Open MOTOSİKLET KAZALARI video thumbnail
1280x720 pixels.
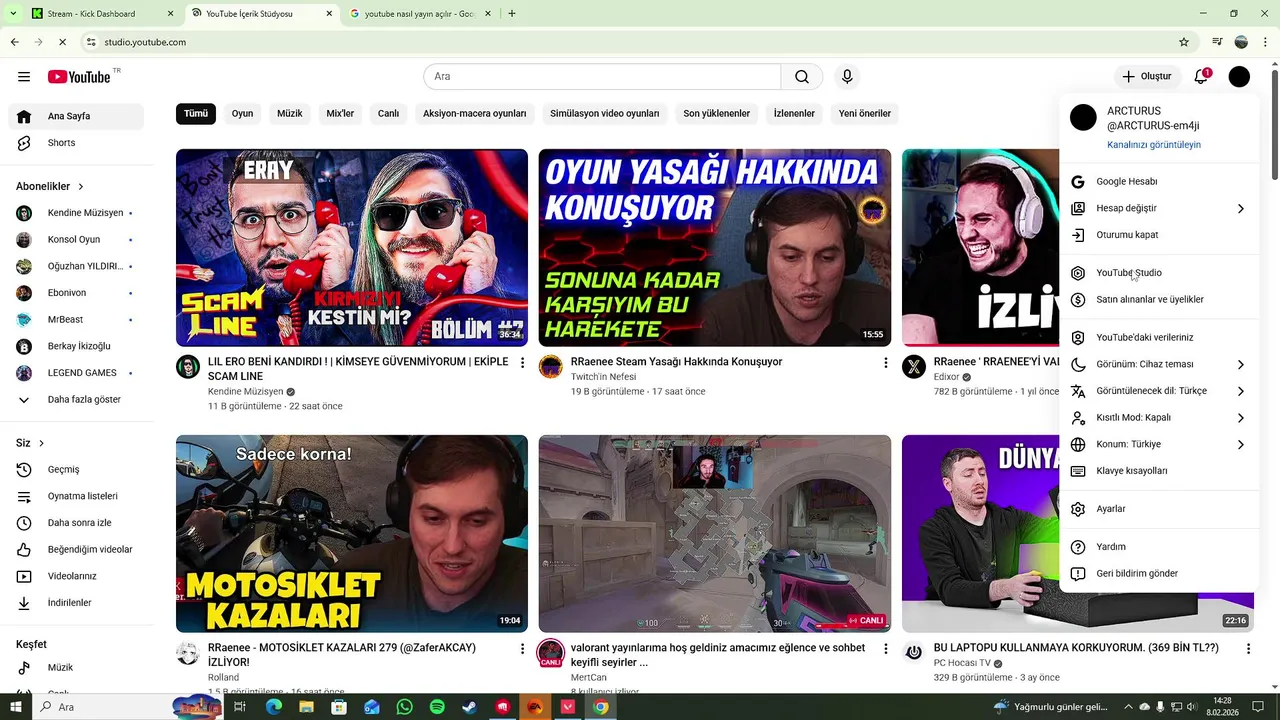coord(352,534)
